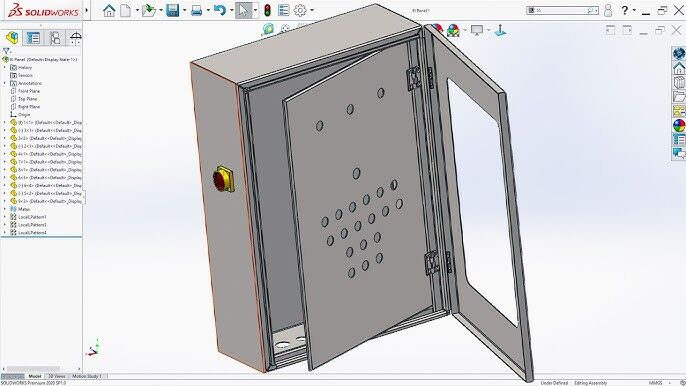The height and width of the screenshot is (386, 686).
Task: Click the user login silhouette icon
Action: pyautogui.click(x=608, y=10)
